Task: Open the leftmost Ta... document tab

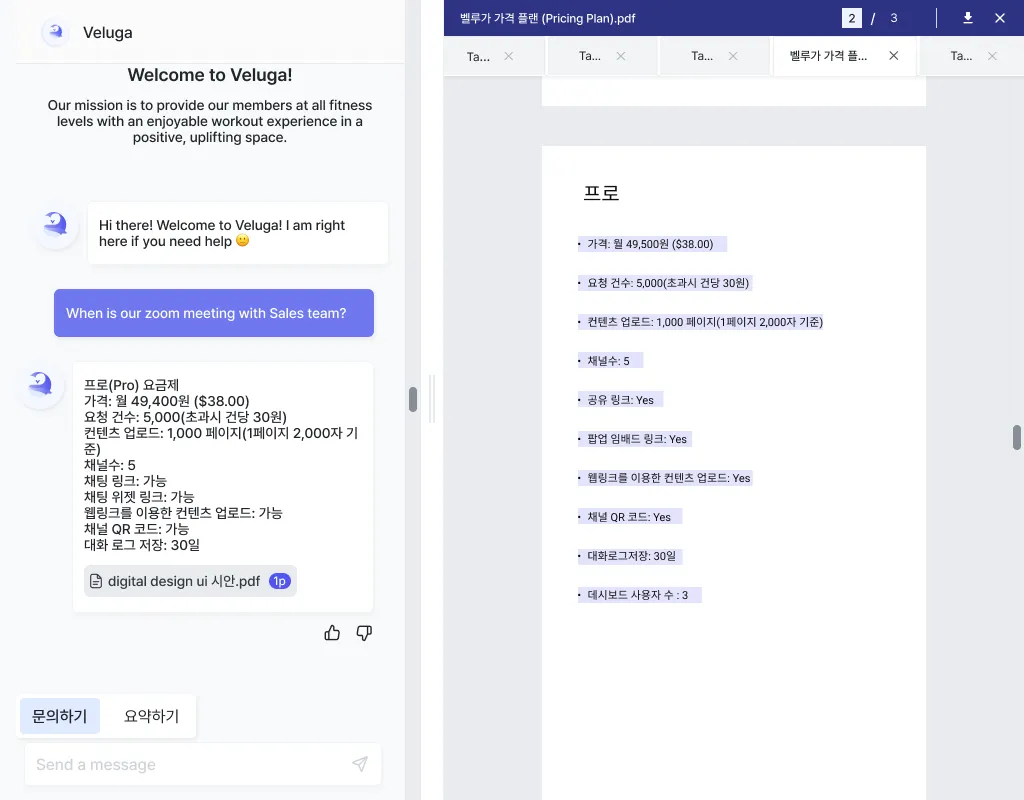Action: 479,56
